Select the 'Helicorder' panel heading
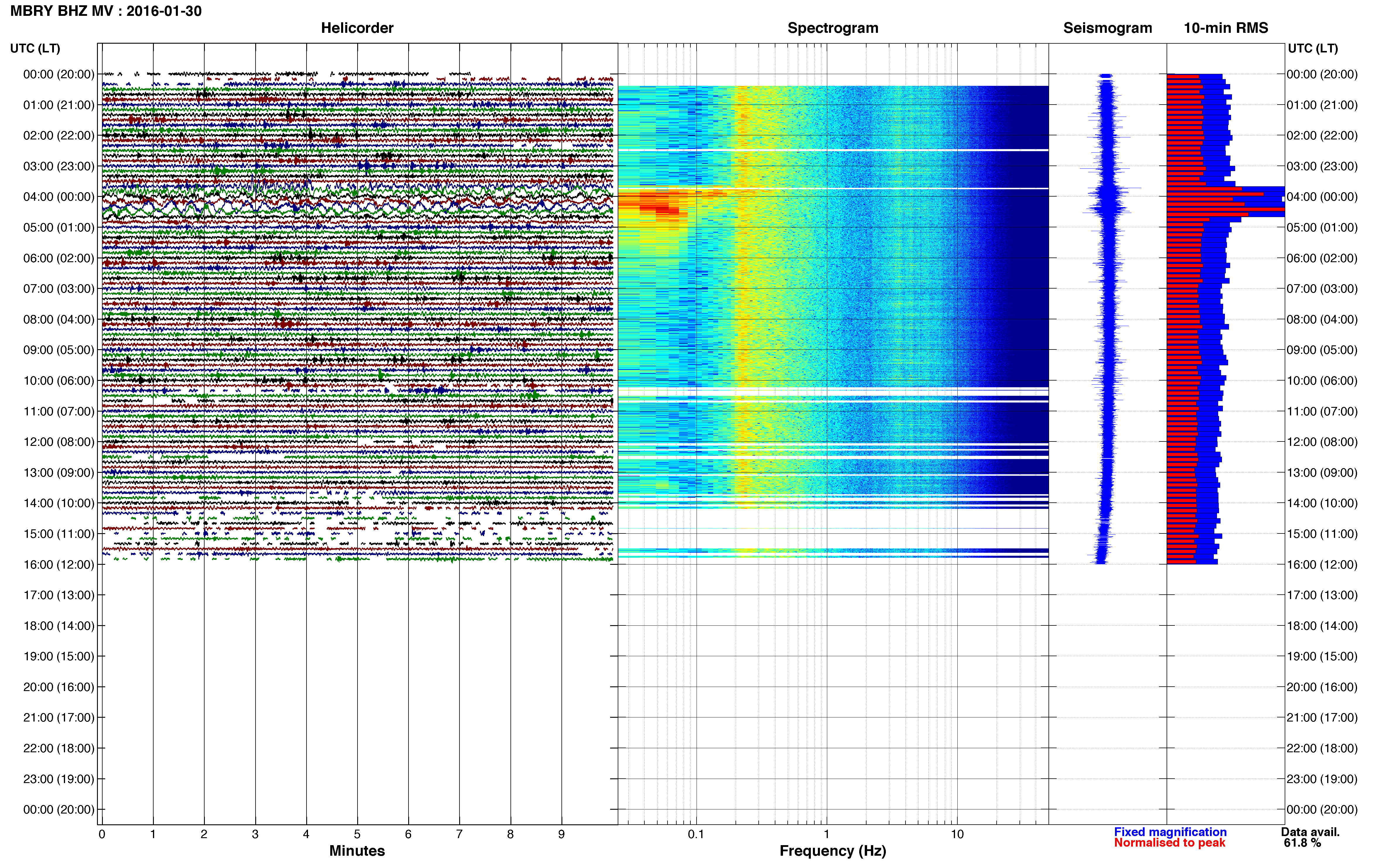 click(x=357, y=28)
